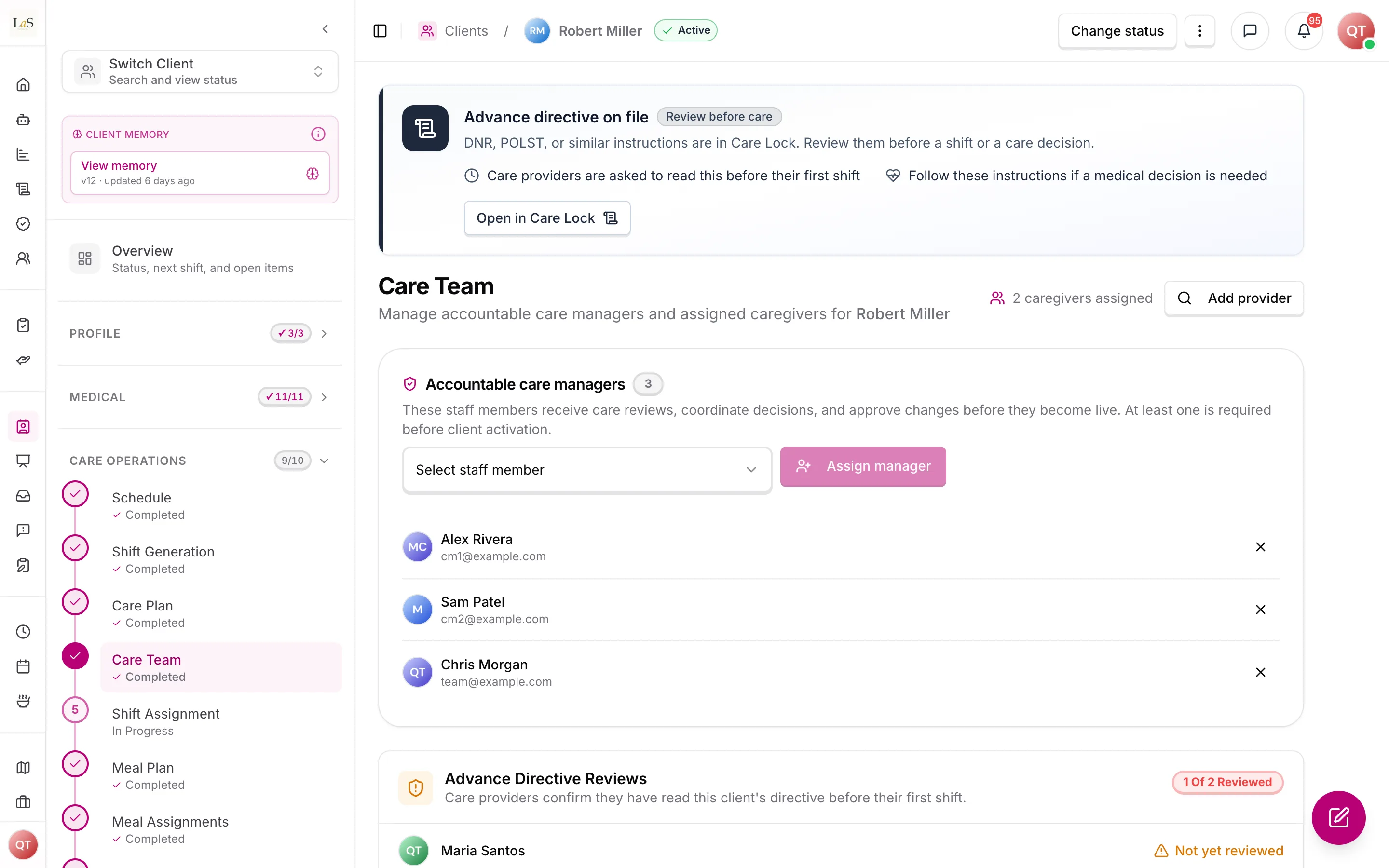Image resolution: width=1389 pixels, height=868 pixels.
Task: Open the people icon in left rail
Action: (23, 258)
